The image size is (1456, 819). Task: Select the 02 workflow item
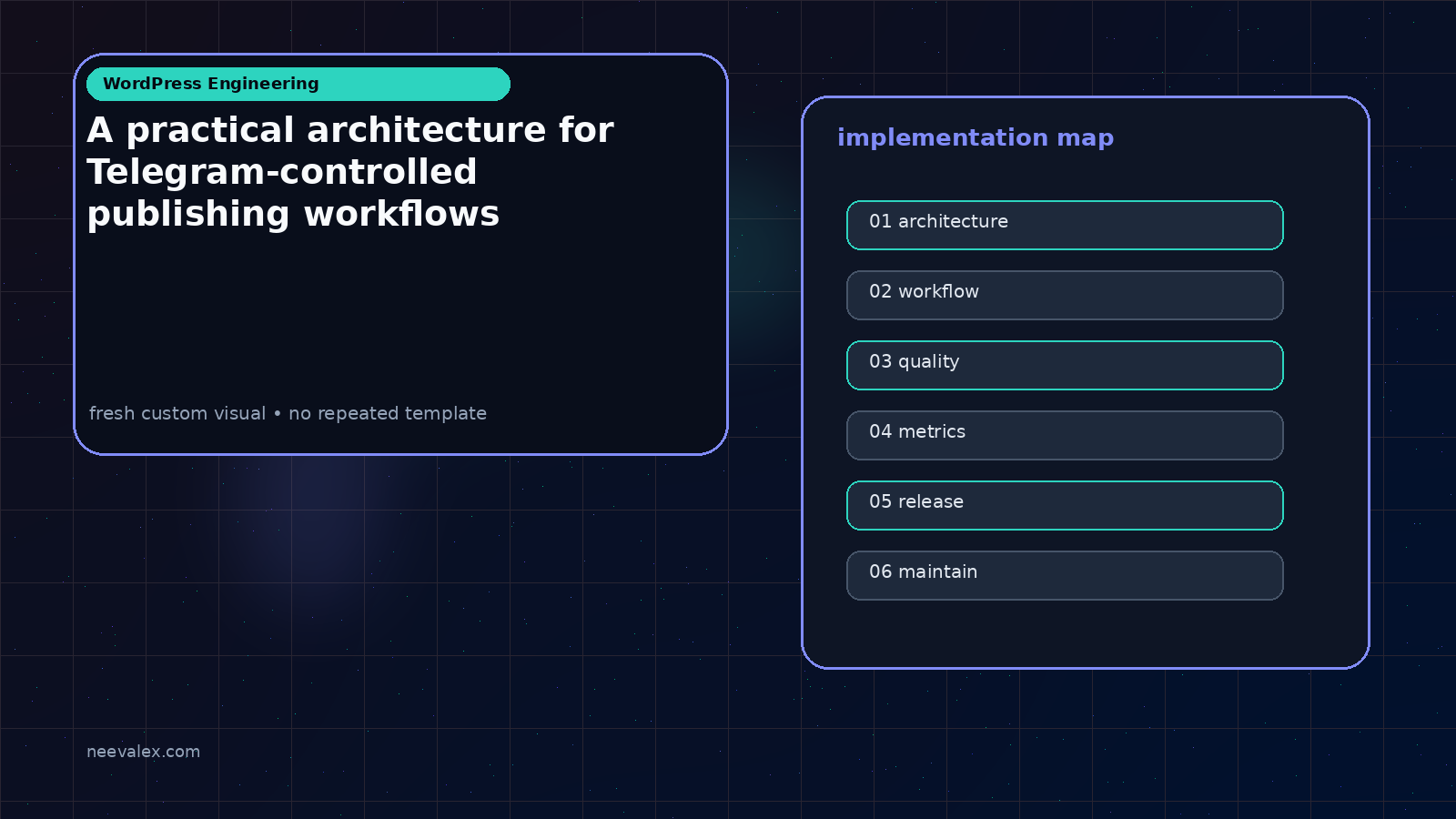[1065, 295]
